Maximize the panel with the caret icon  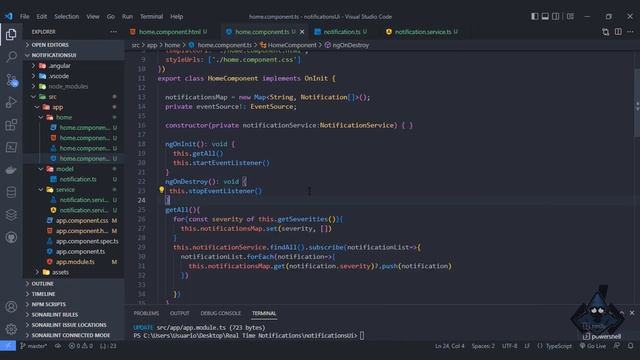click(x=622, y=313)
